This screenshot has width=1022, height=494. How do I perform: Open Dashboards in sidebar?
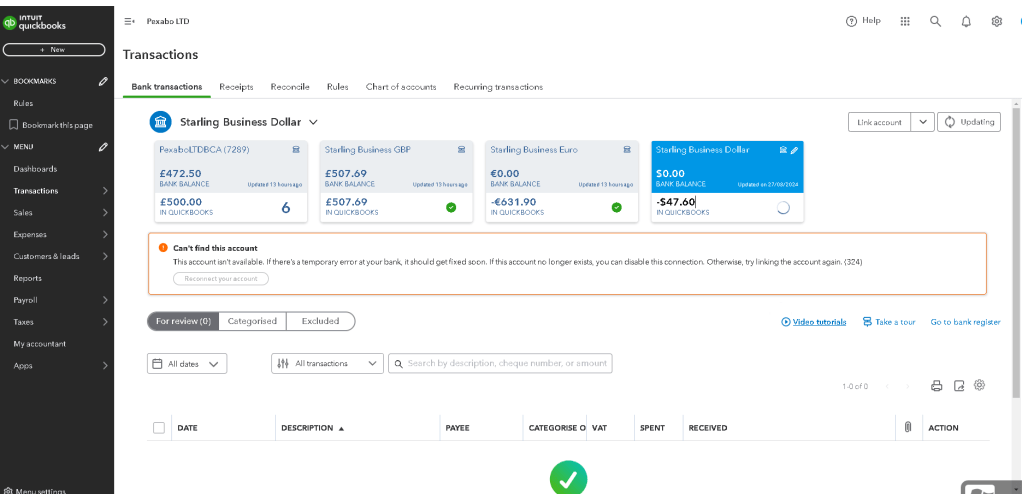point(35,169)
